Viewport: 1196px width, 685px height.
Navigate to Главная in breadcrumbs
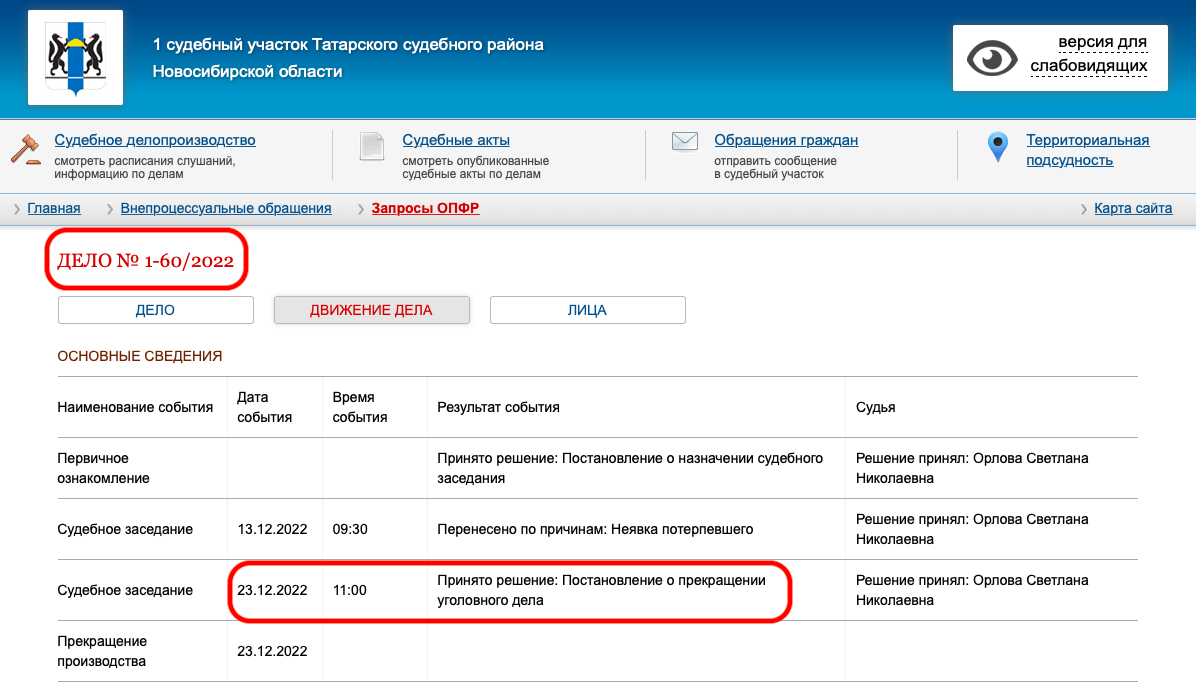54,208
